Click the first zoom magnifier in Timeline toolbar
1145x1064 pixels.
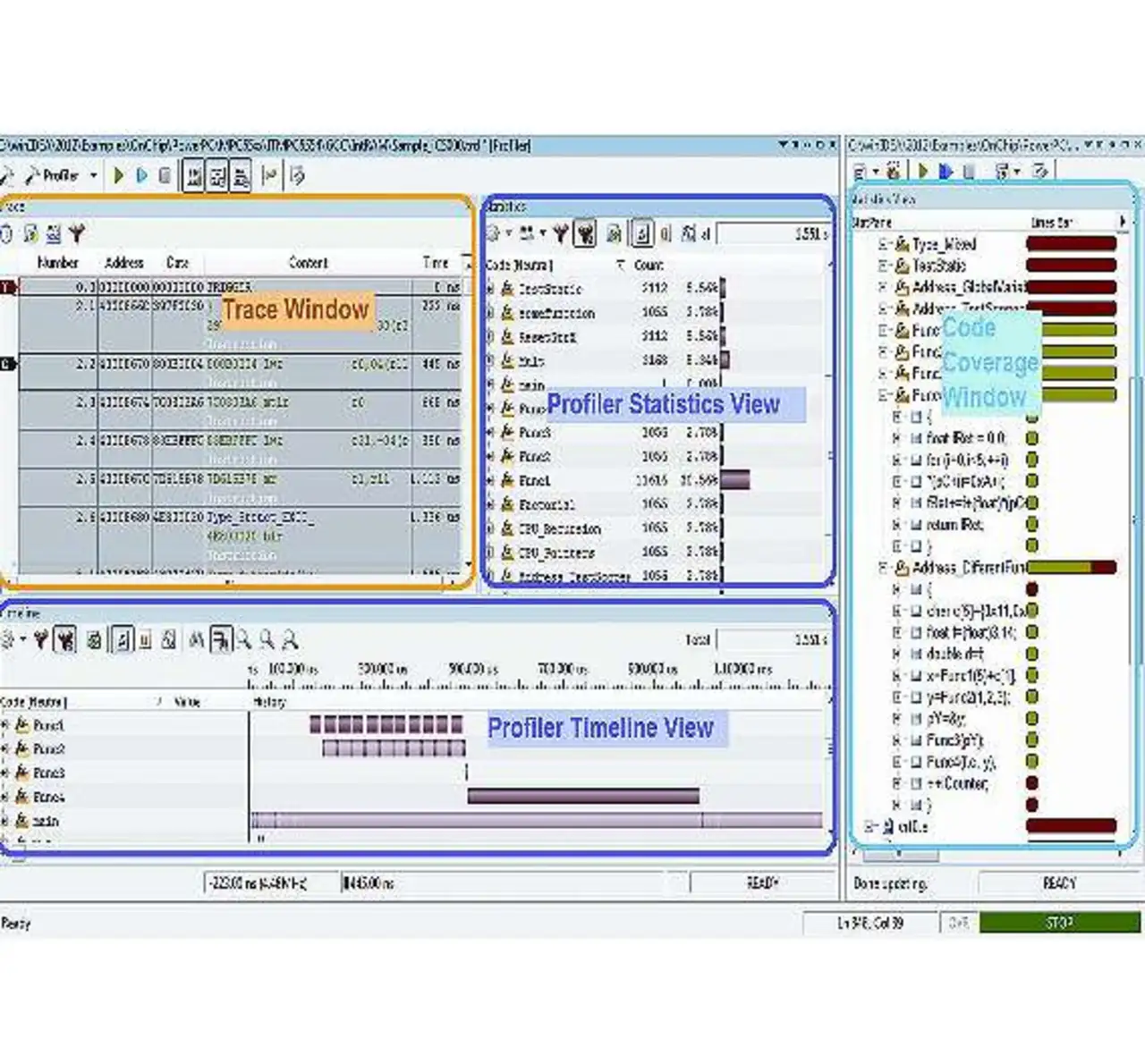244,639
